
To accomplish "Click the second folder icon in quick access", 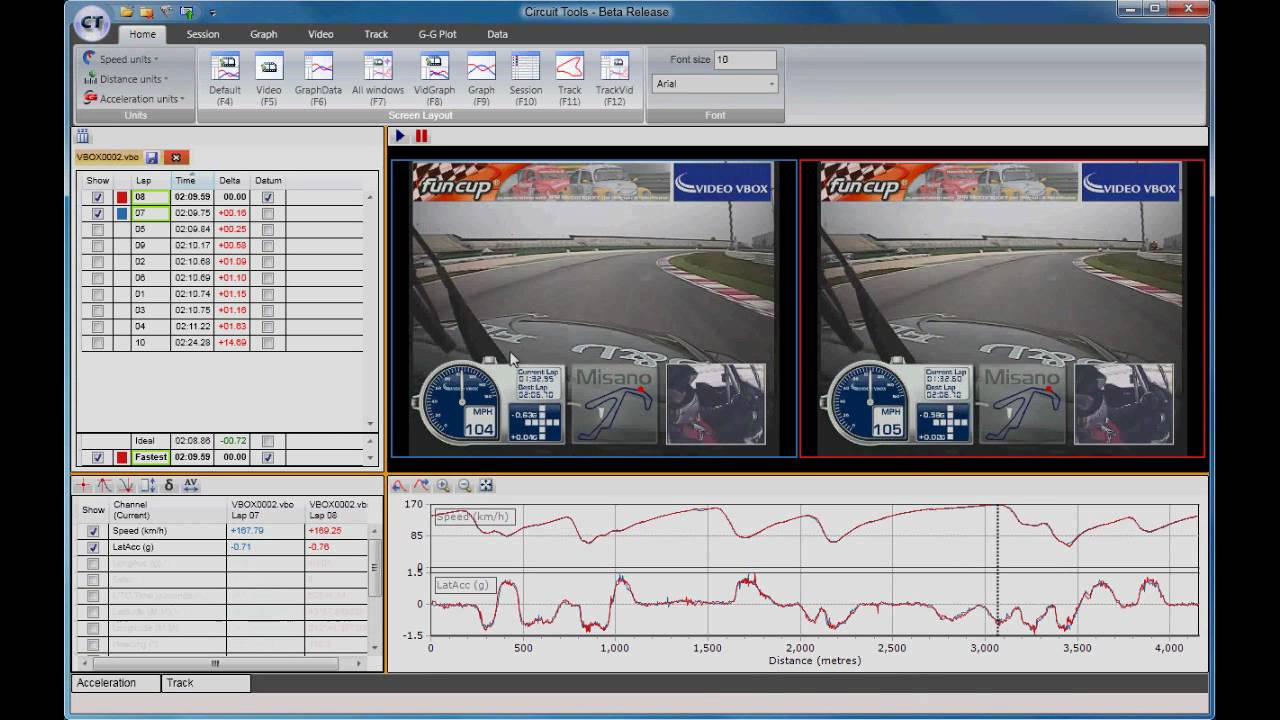I will point(147,12).
